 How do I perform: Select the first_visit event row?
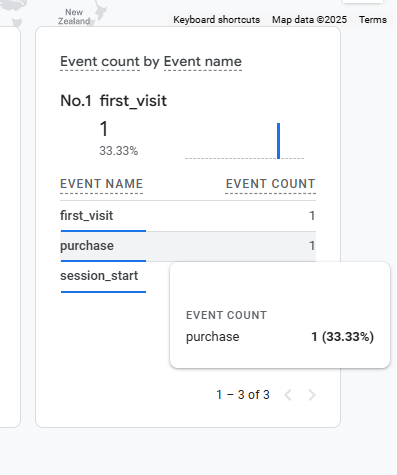[188, 216]
